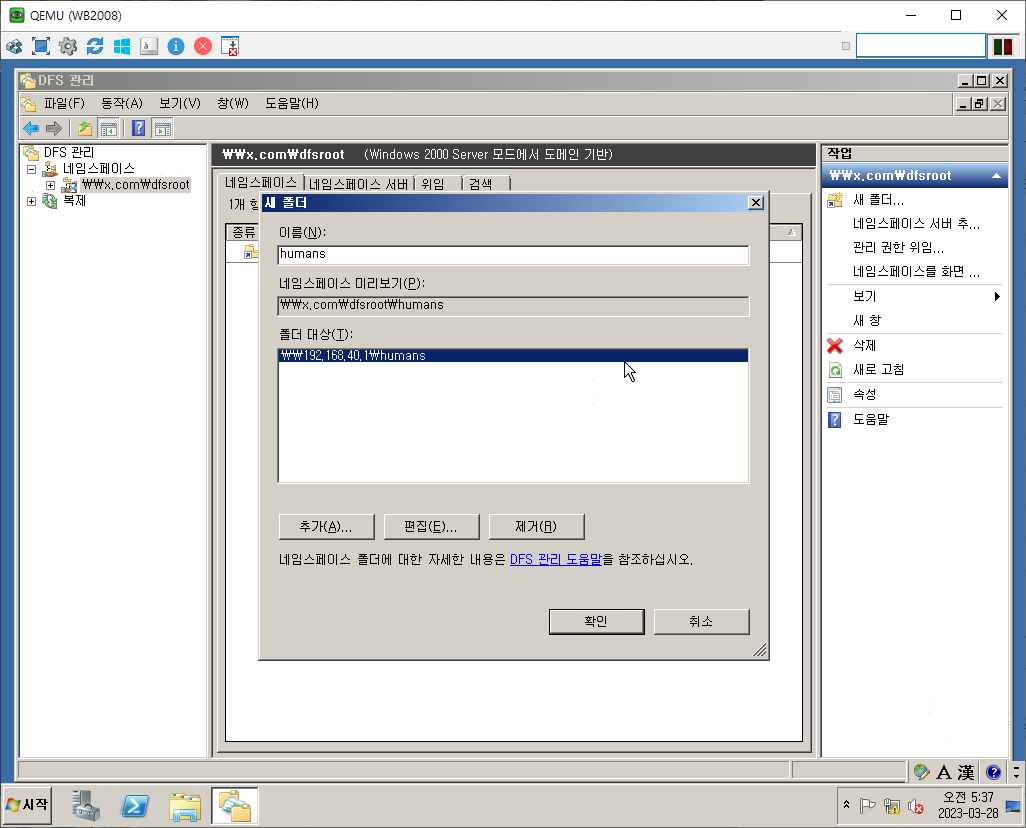Collapse the \\x.com\dfsroot actions header
The image size is (1026, 828).
point(996,175)
